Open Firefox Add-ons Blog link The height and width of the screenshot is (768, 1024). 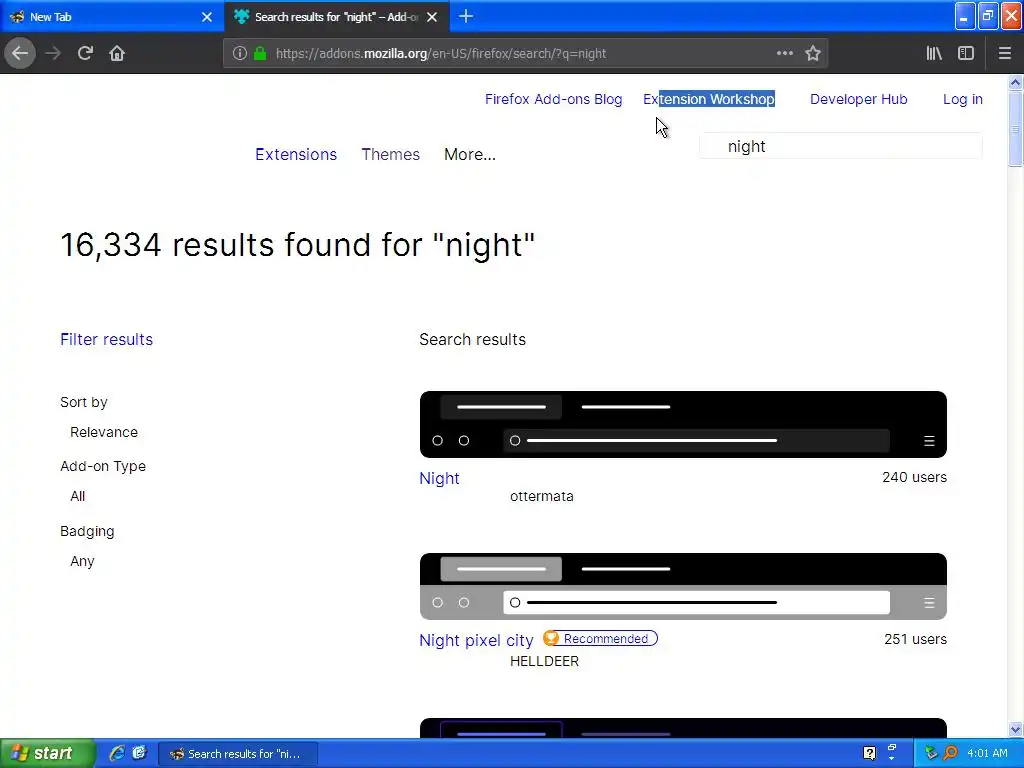tap(553, 99)
